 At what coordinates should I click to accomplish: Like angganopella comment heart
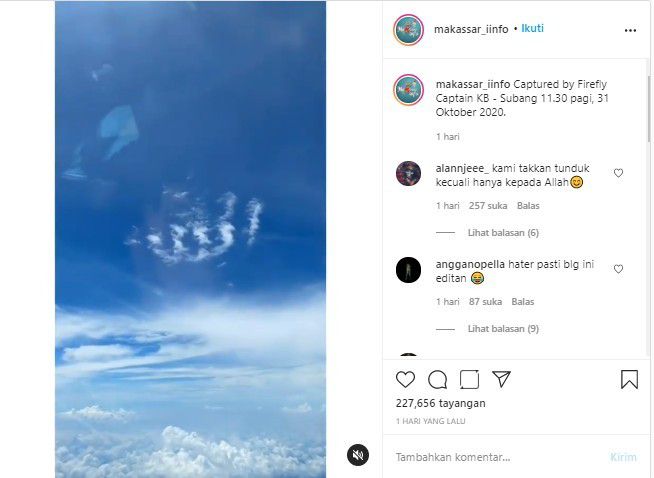[x=618, y=269]
